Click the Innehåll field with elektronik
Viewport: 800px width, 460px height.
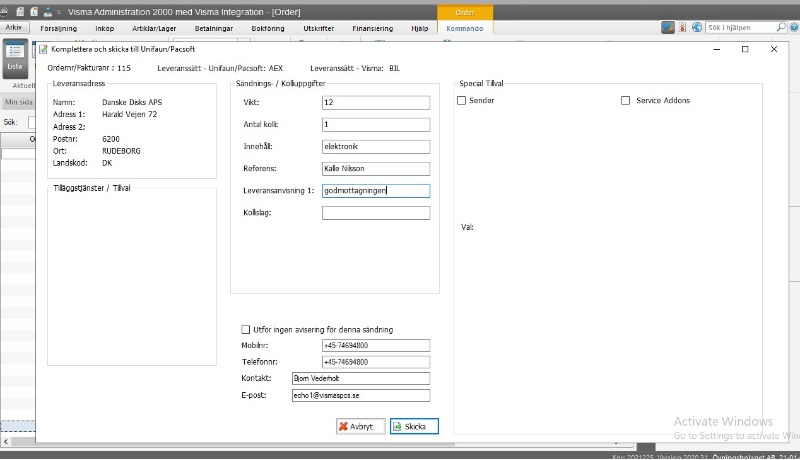pos(376,146)
